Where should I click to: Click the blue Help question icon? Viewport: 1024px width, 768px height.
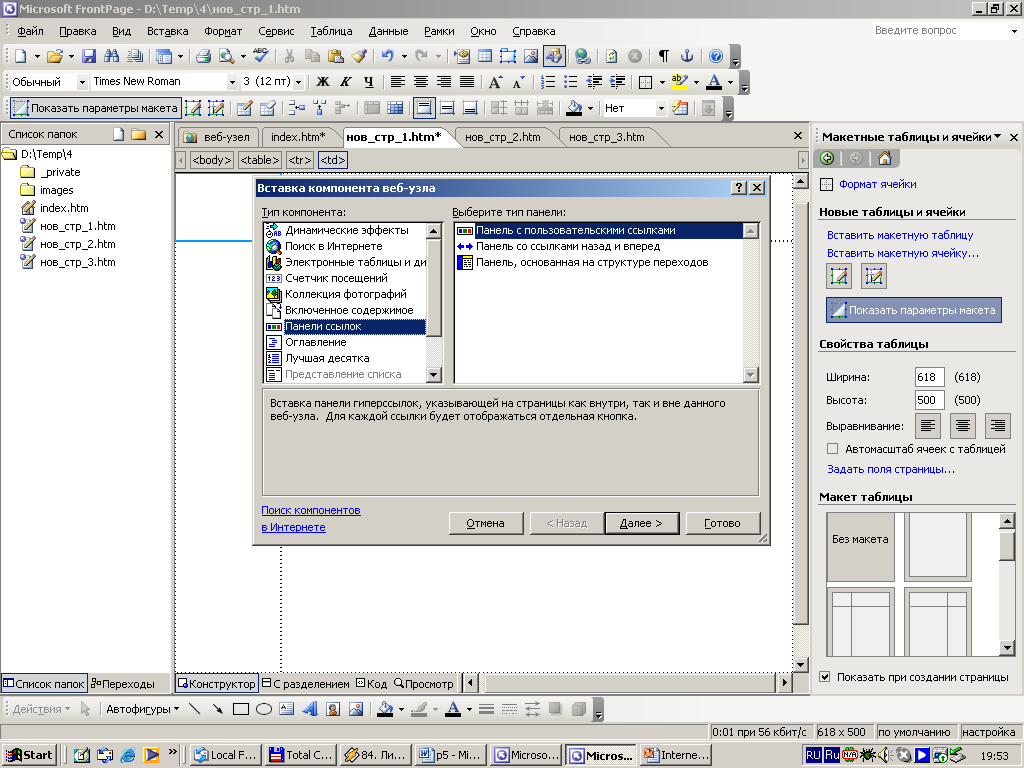tap(716, 56)
